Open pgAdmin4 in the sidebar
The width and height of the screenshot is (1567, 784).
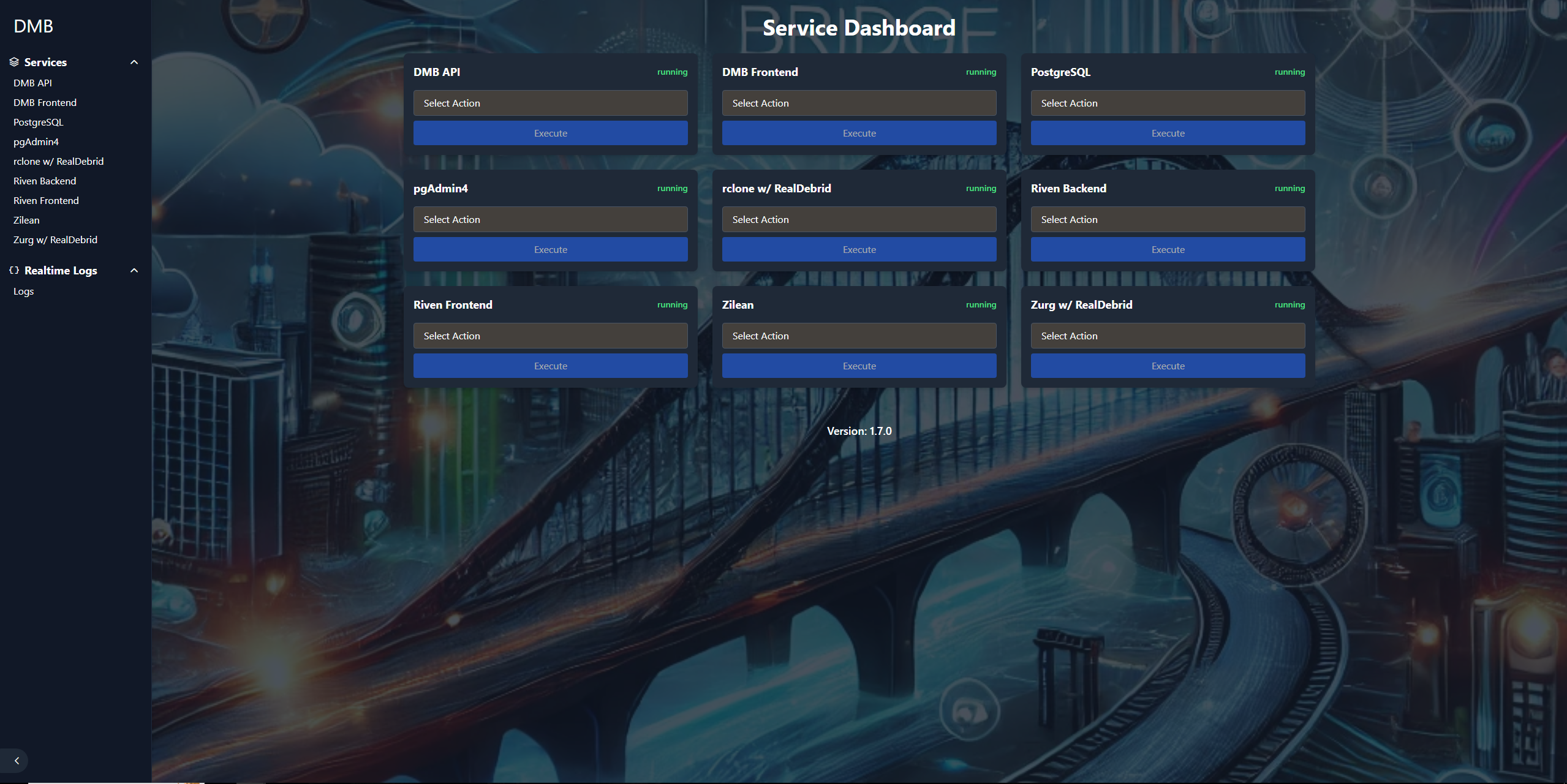[x=36, y=141]
